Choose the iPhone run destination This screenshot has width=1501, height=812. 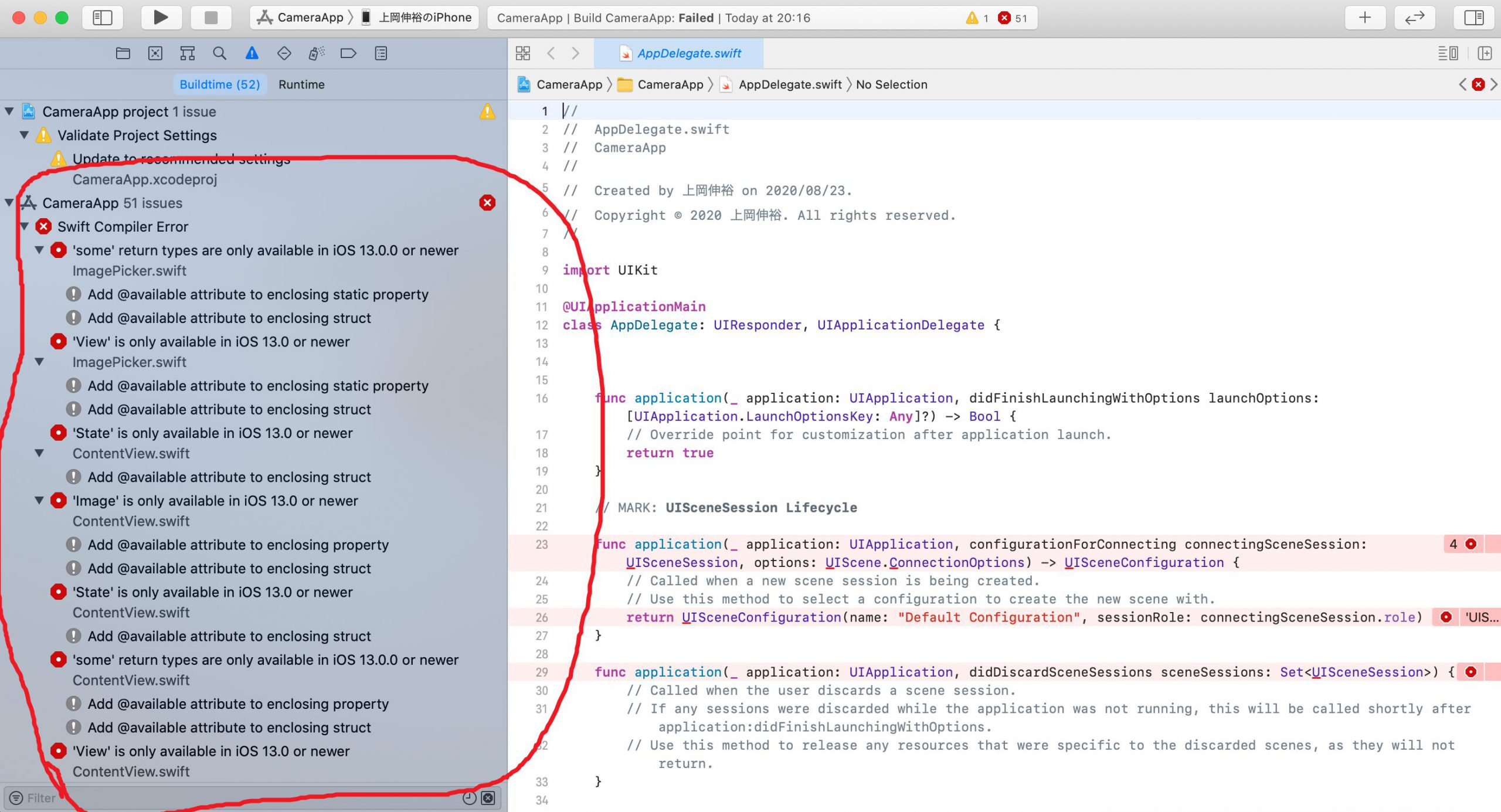coord(416,18)
